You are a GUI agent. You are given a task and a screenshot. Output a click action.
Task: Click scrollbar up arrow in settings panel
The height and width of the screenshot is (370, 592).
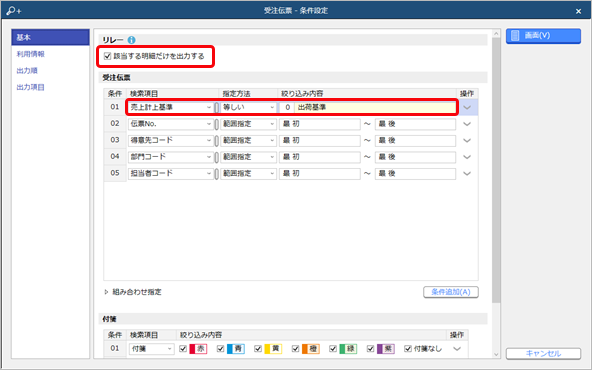pos(496,34)
